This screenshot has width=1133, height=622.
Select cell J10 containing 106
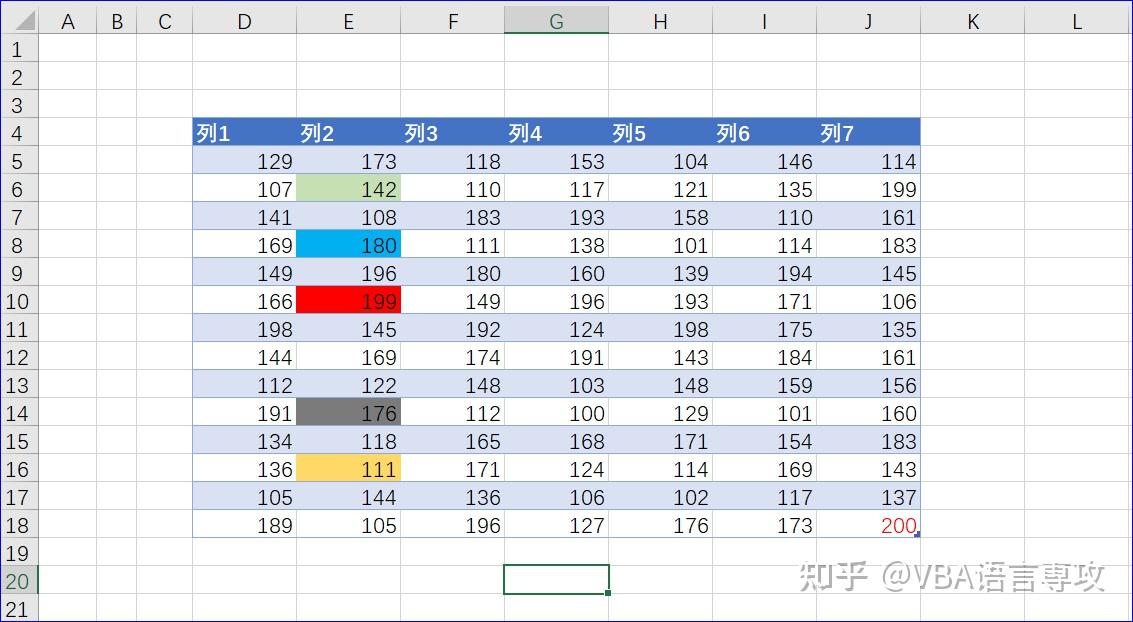click(x=869, y=301)
